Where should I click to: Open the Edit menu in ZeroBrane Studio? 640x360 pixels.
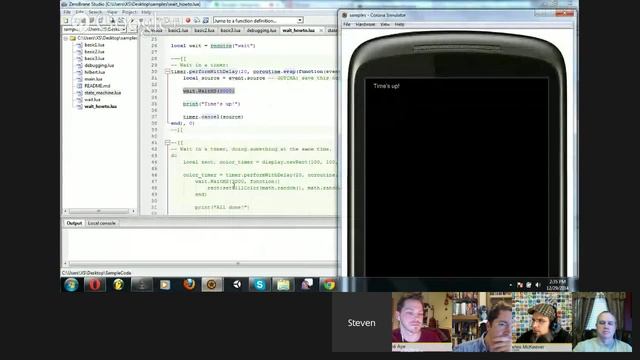[79, 12]
